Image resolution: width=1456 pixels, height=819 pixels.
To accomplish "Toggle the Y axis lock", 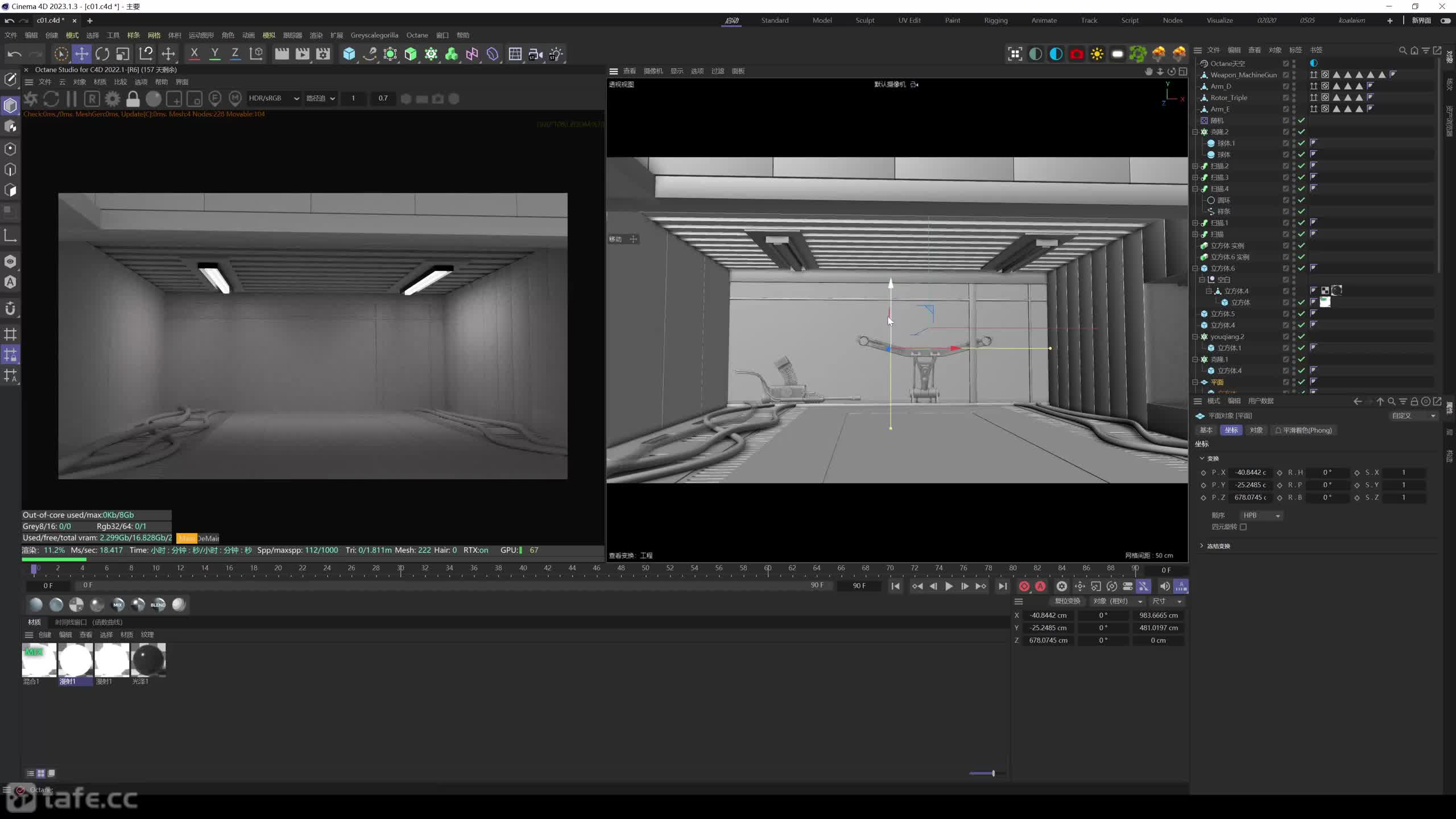I will click(214, 54).
